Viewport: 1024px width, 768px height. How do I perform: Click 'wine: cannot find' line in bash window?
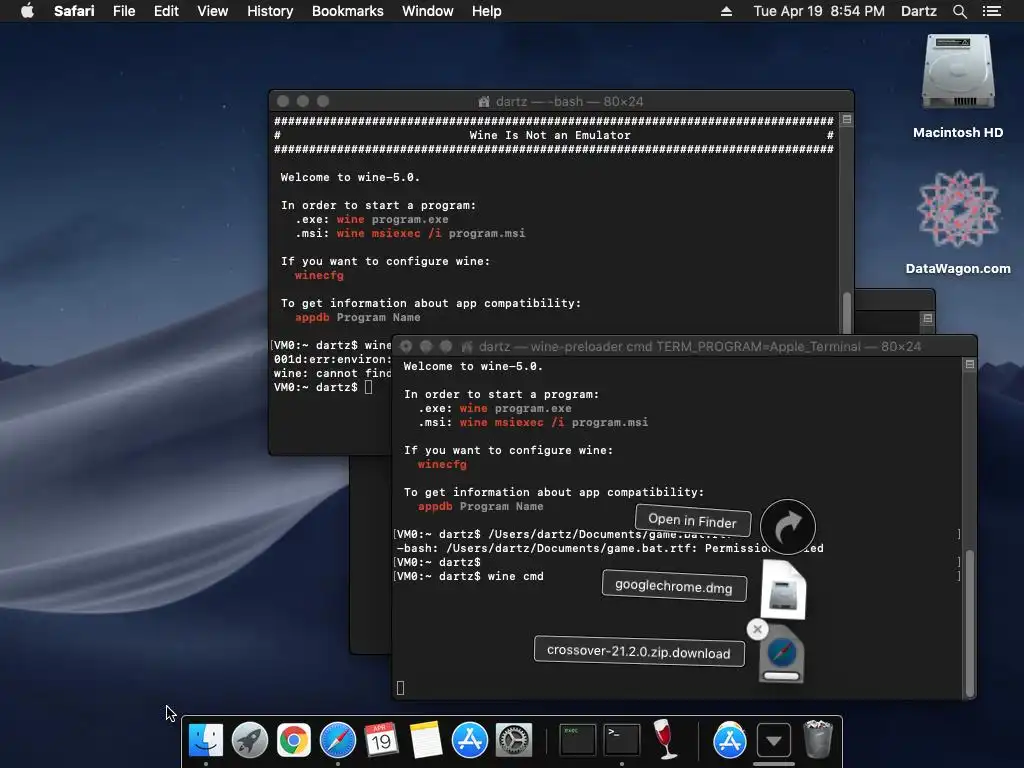(x=333, y=373)
